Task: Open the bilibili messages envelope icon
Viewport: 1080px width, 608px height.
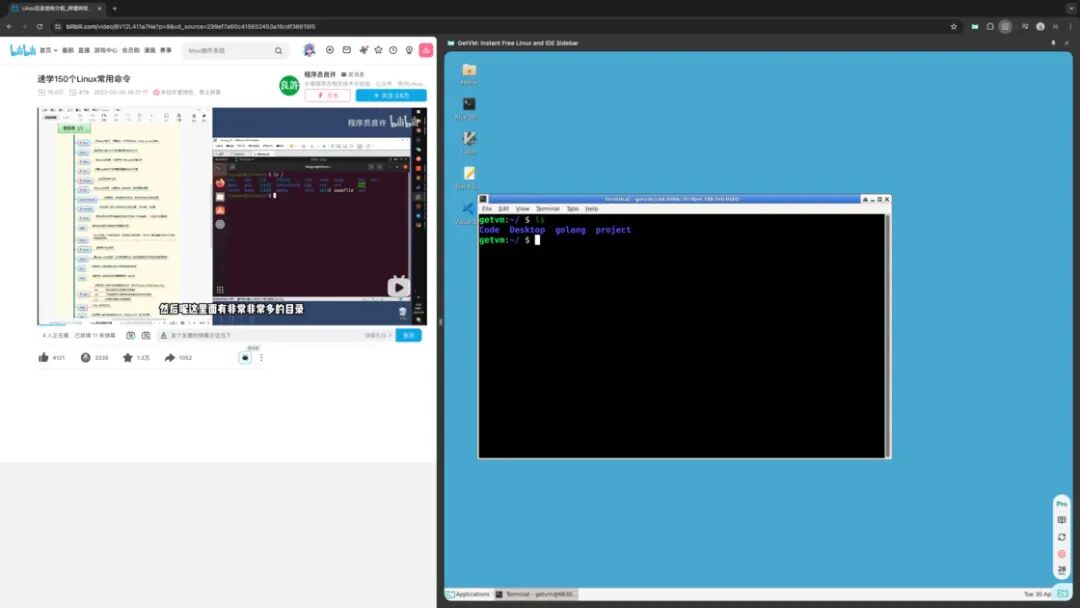Action: point(346,50)
